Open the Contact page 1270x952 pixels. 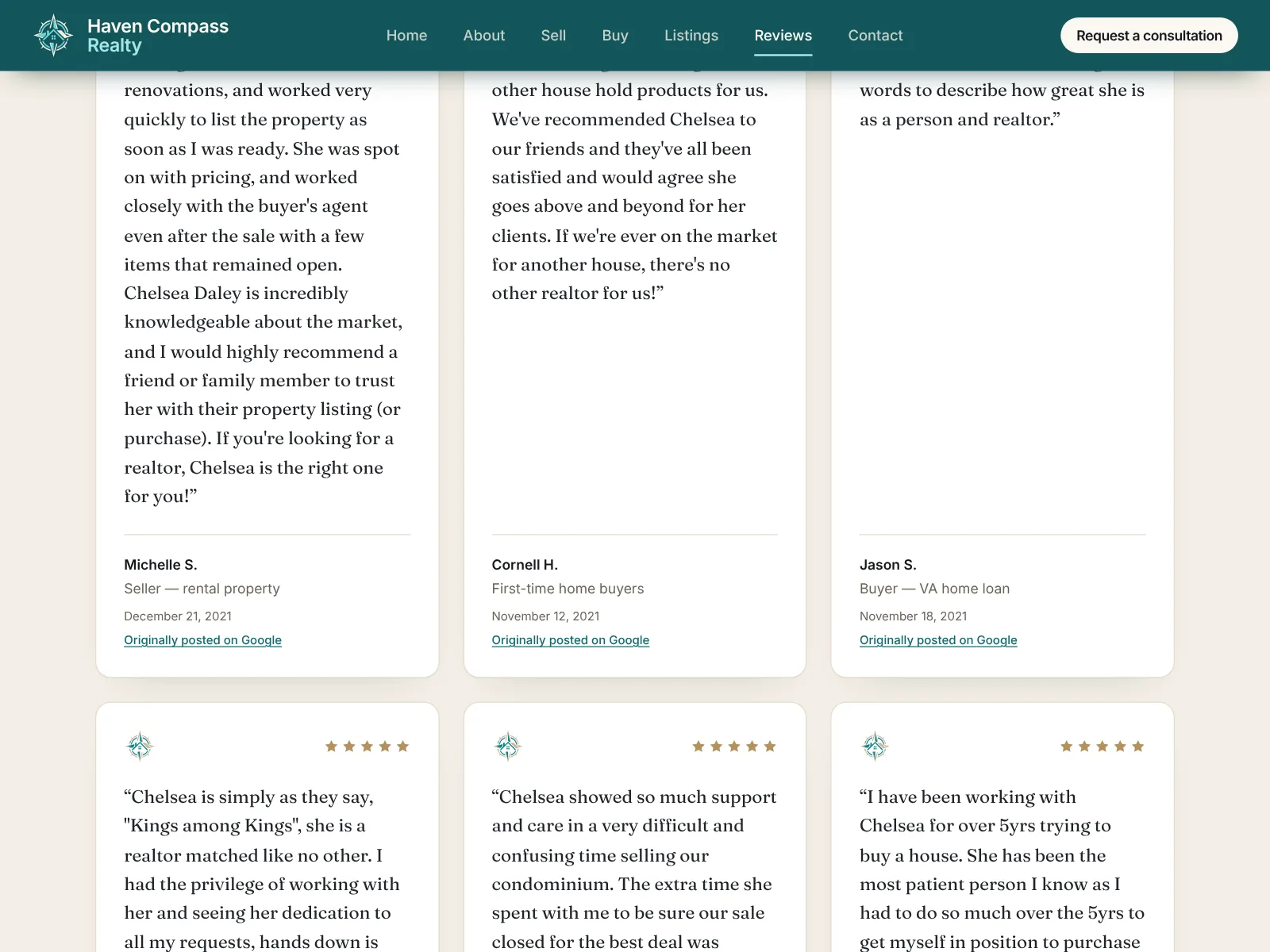pos(876,36)
